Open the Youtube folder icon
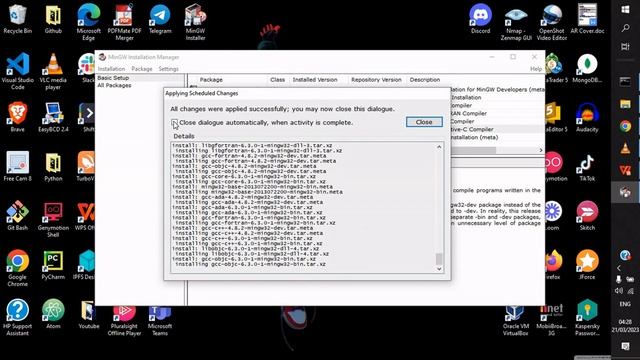The image size is (640, 360). pyautogui.click(x=89, y=314)
